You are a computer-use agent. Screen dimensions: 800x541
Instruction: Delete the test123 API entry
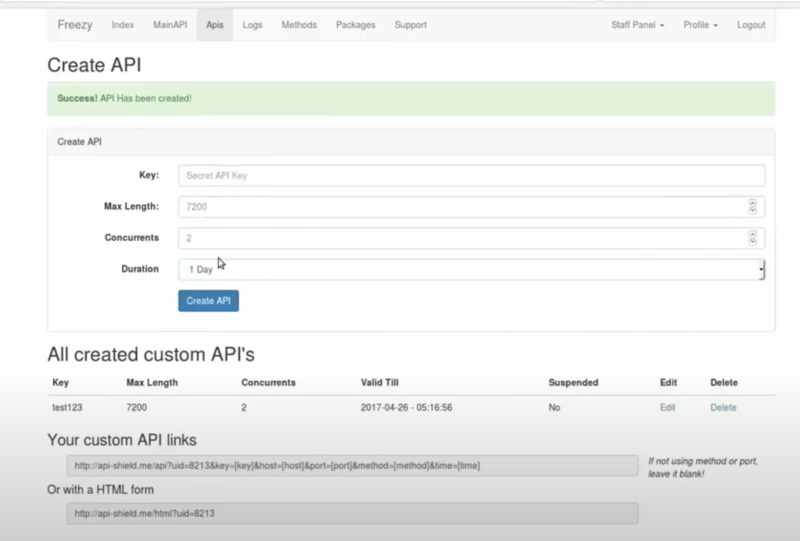click(723, 407)
